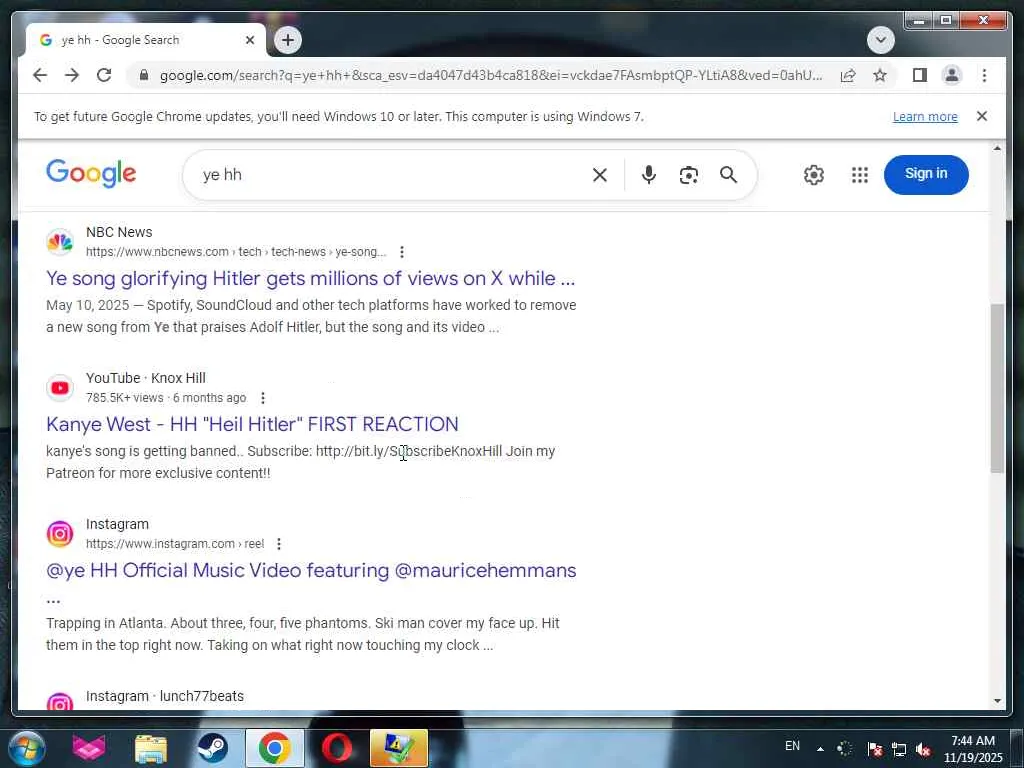1024x768 pixels.
Task: Go back using the browser back arrow
Action: point(40,75)
